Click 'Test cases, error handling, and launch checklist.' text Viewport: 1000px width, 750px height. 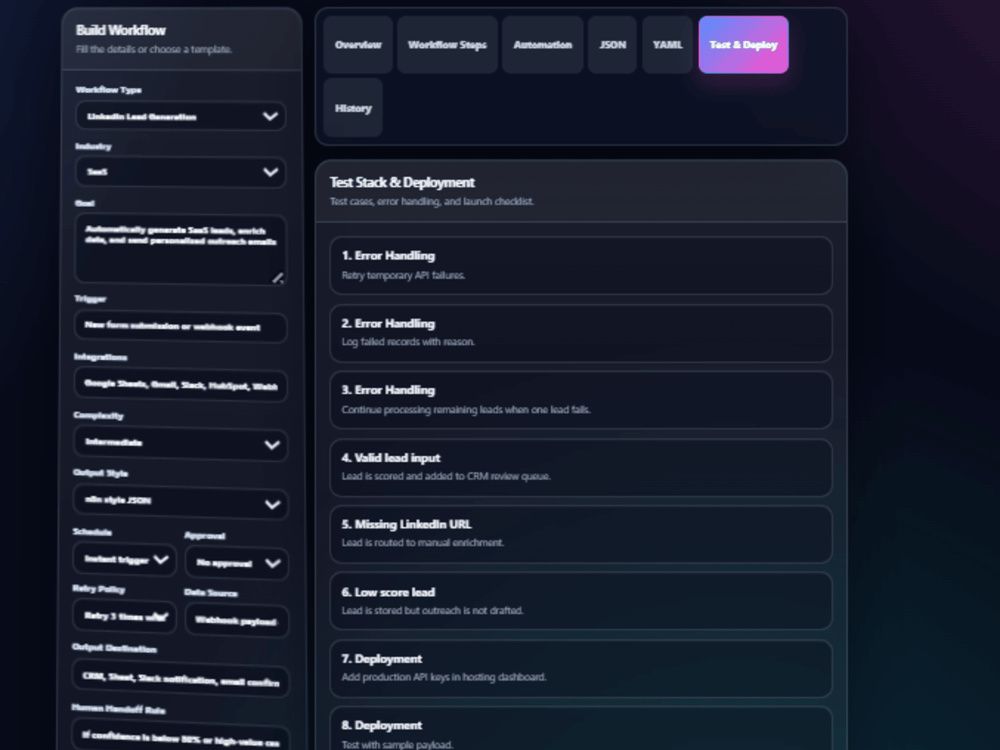[x=432, y=202]
